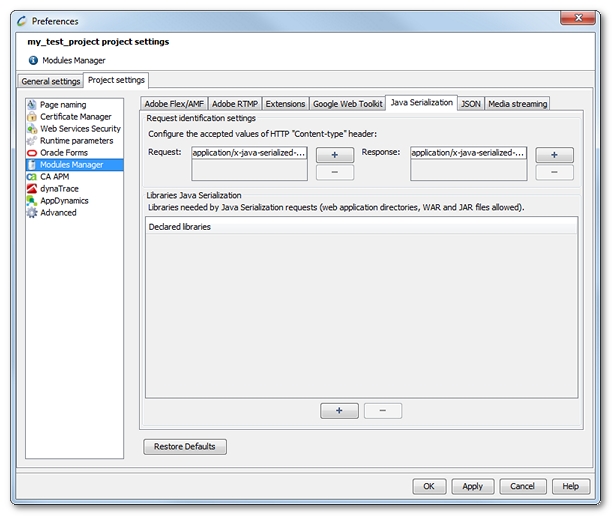This screenshot has width=612, height=516.
Task: Open the Google Web Toolkit tab
Action: pos(347,104)
